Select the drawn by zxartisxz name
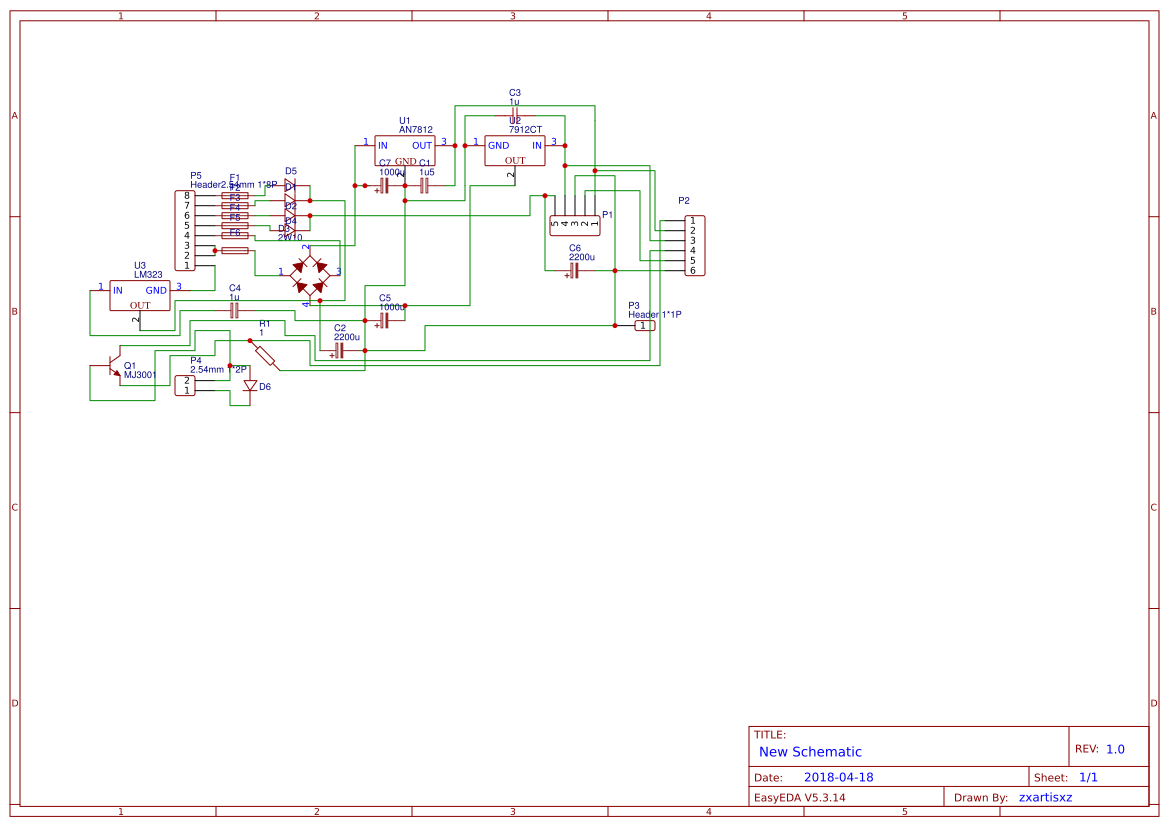1169x827 pixels. (1046, 797)
